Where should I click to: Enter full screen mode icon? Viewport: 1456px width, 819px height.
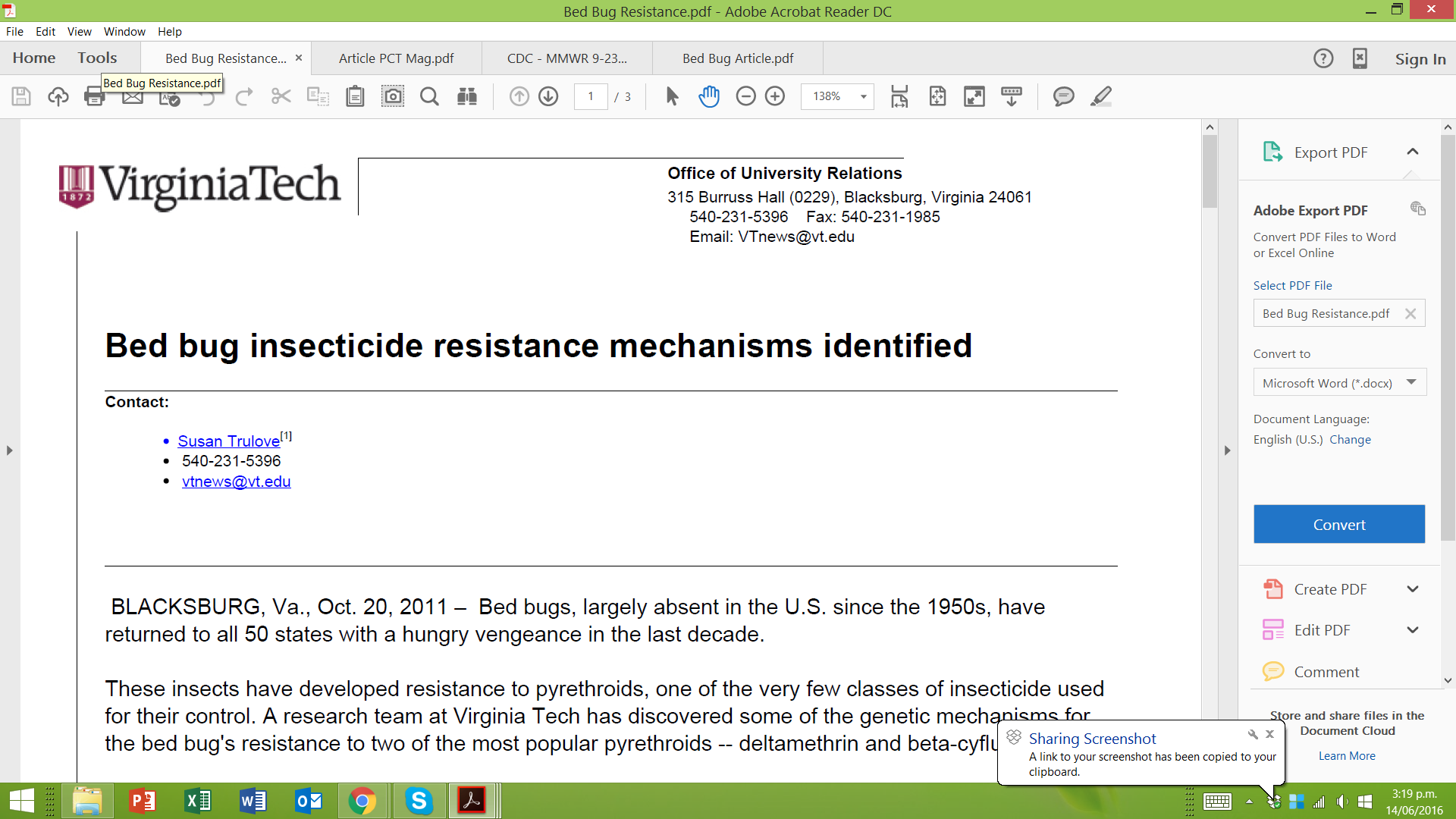pos(974,96)
